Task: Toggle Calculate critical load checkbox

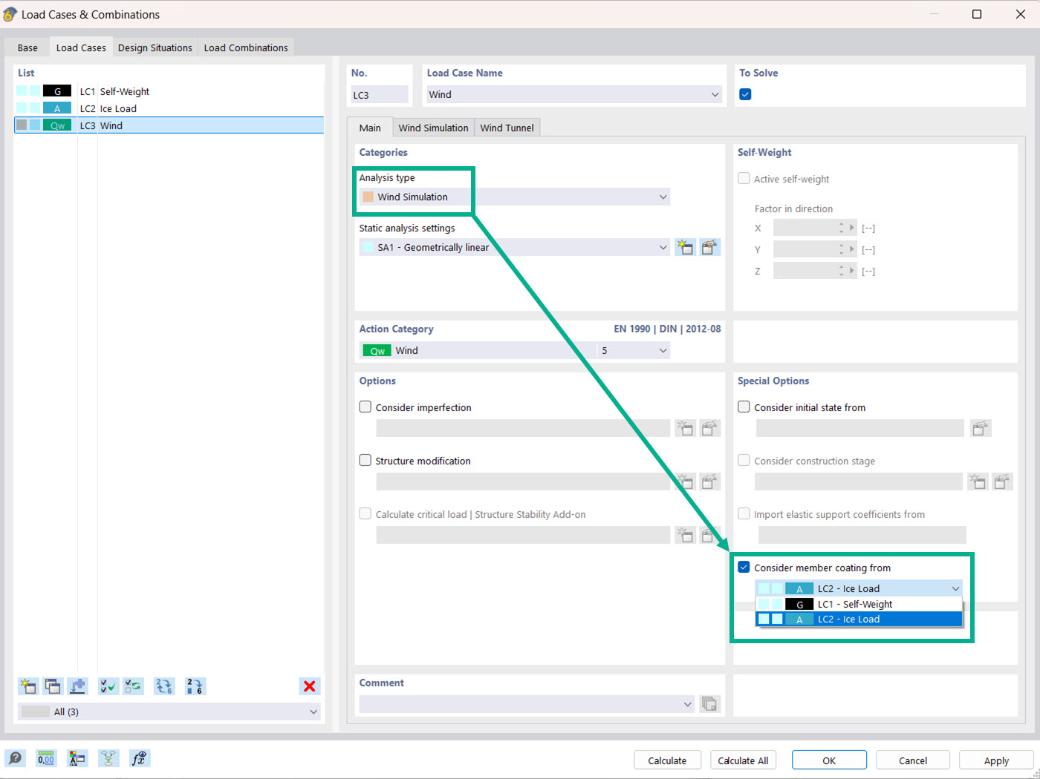Action: pos(365,514)
